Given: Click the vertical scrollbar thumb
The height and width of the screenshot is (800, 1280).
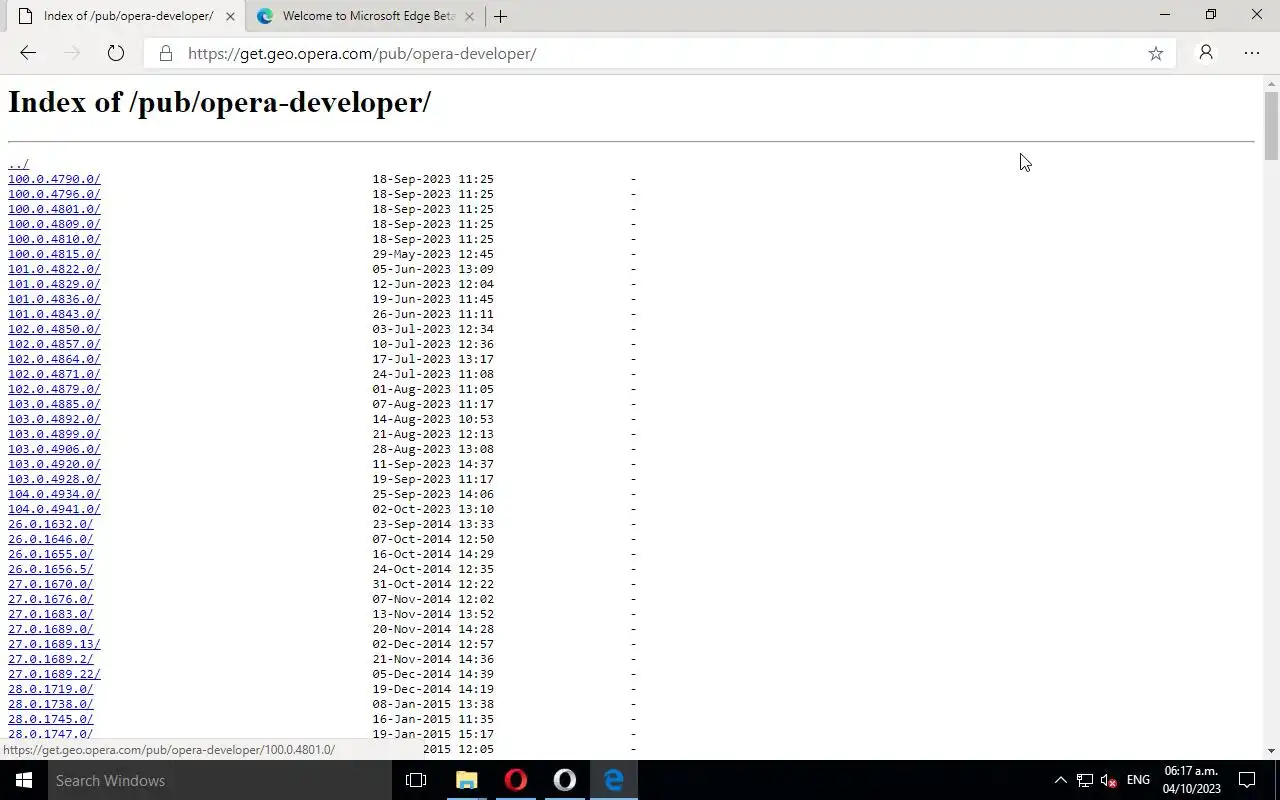Looking at the screenshot, I should [x=1271, y=125].
